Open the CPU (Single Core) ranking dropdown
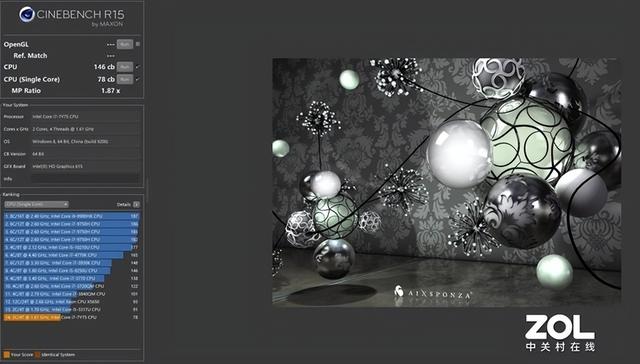The width and height of the screenshot is (640, 364). click(36, 204)
